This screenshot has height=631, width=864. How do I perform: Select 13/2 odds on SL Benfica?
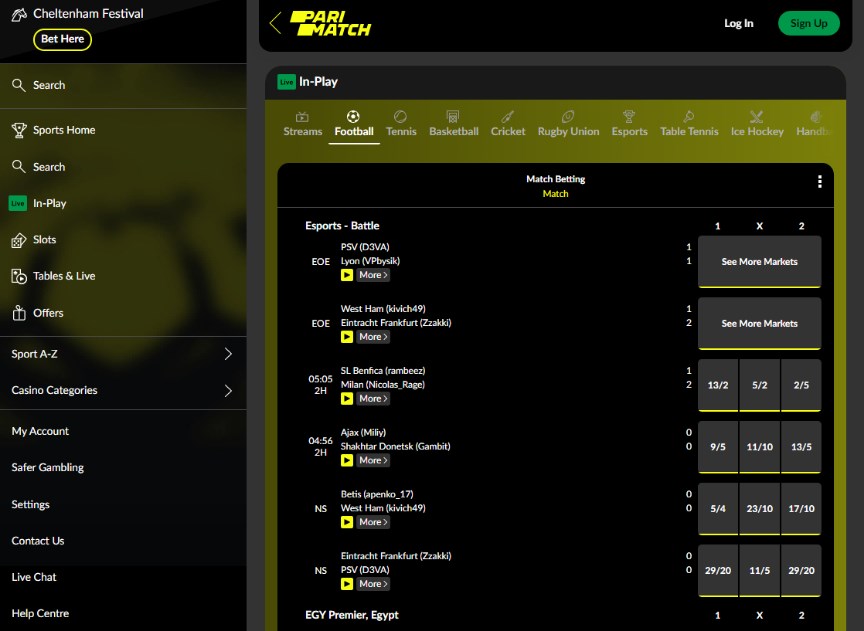pyautogui.click(x=717, y=385)
